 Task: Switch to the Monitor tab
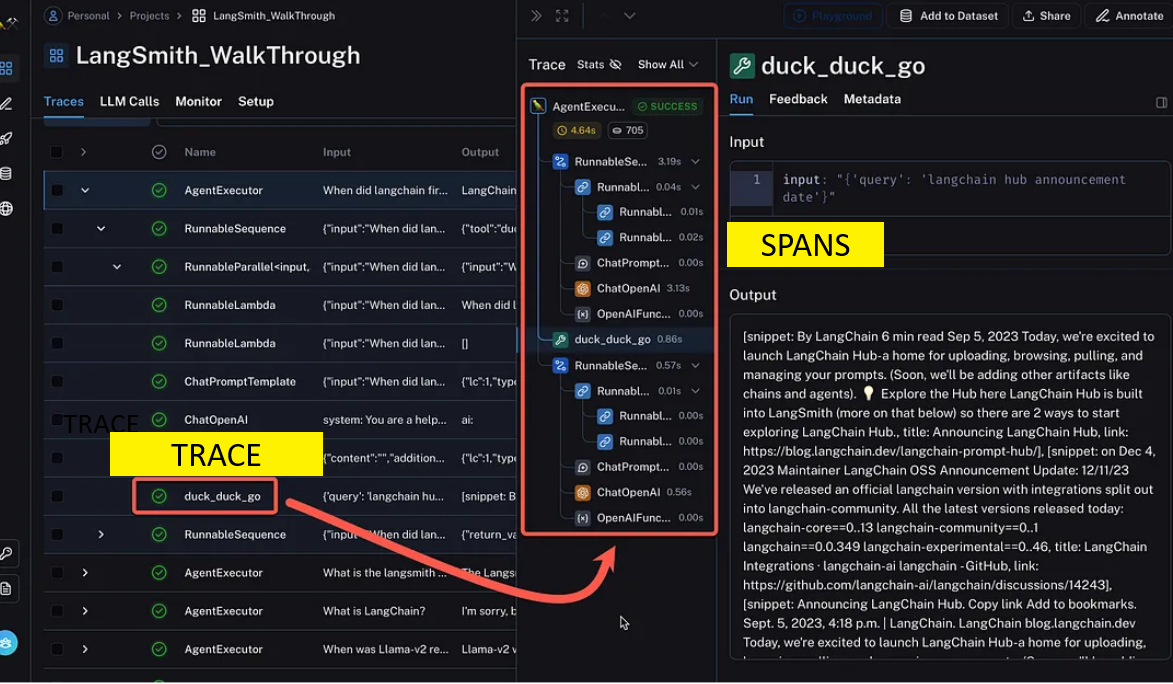click(198, 102)
